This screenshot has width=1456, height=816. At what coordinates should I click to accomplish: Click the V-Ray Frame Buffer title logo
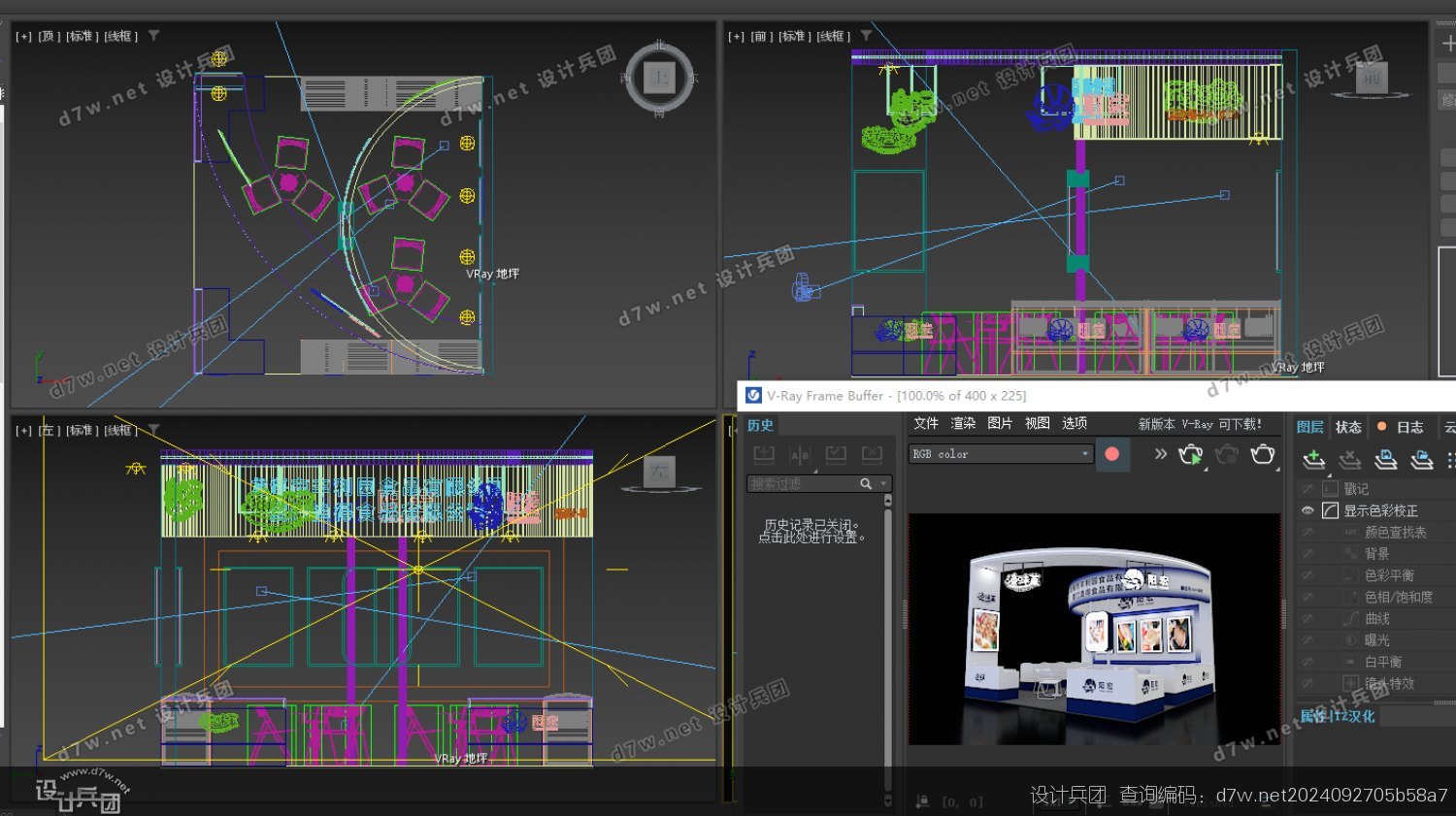point(753,396)
